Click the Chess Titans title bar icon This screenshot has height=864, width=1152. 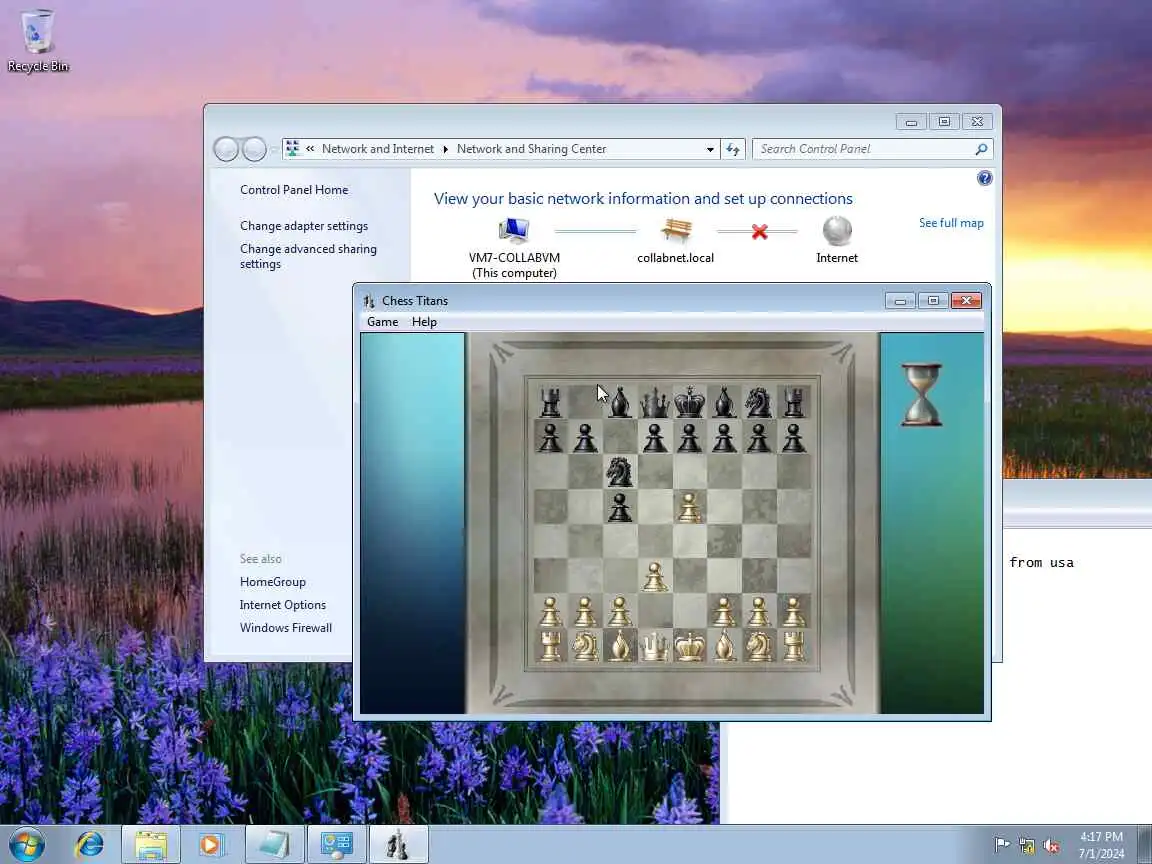point(369,300)
